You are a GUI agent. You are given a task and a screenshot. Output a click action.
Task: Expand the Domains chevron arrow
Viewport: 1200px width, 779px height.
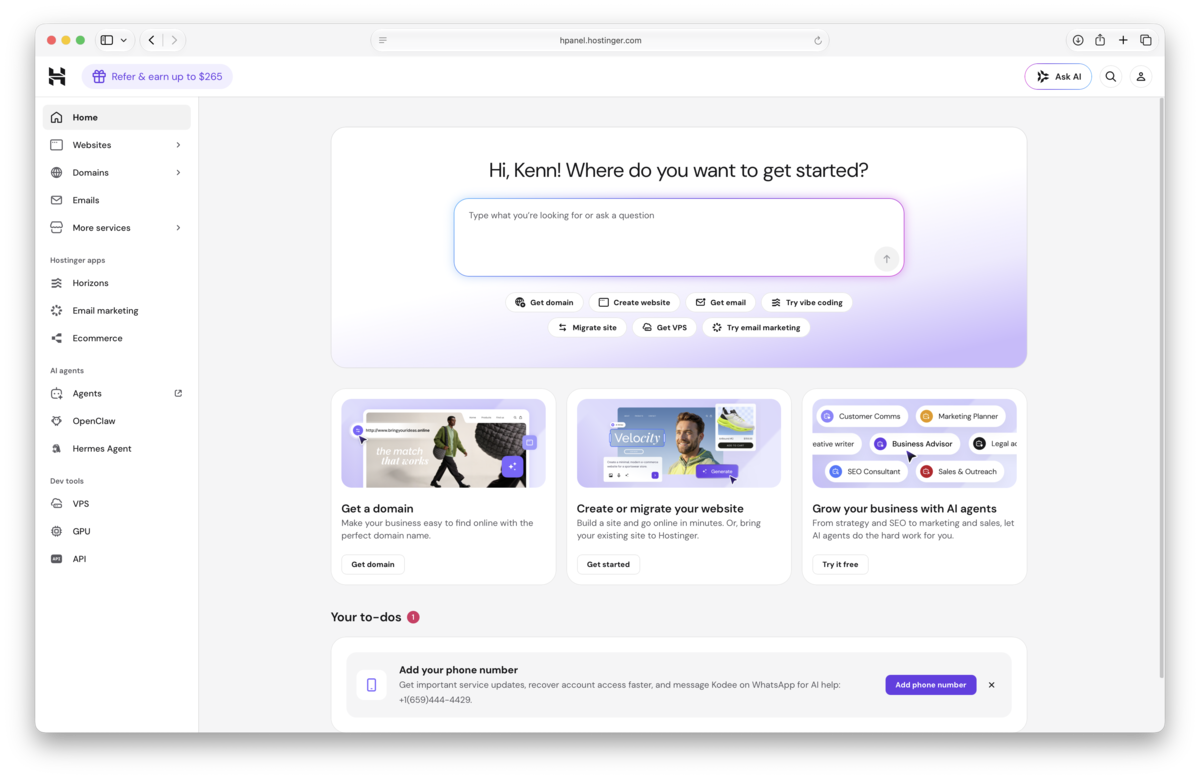point(178,172)
